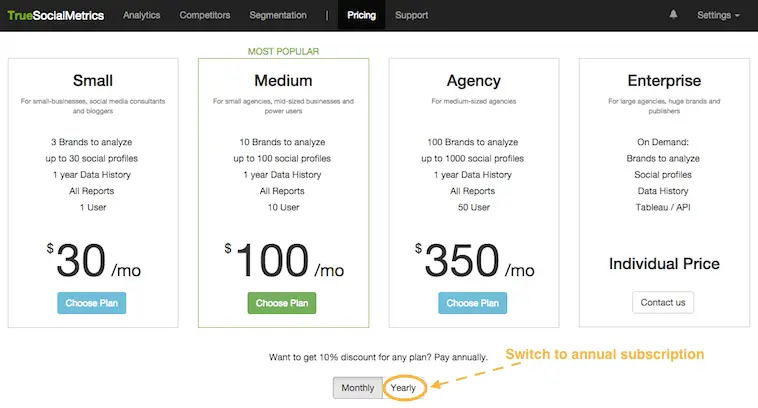Click the TrueSocialMetrics logo

click(56, 15)
